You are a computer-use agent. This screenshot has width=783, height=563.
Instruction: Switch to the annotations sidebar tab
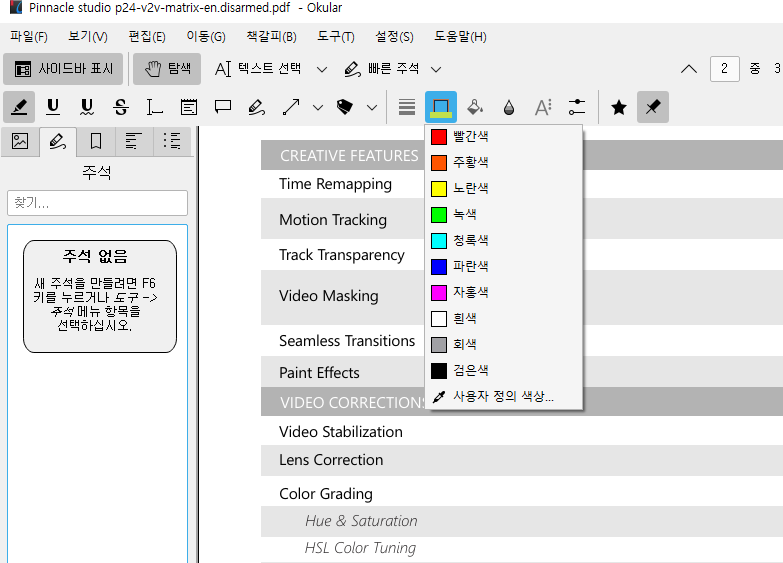(58, 141)
